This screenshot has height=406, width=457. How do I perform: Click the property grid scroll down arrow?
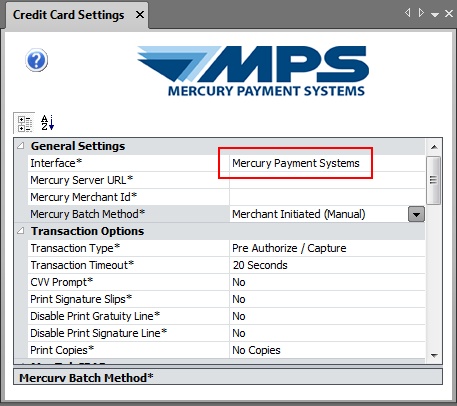coord(434,356)
